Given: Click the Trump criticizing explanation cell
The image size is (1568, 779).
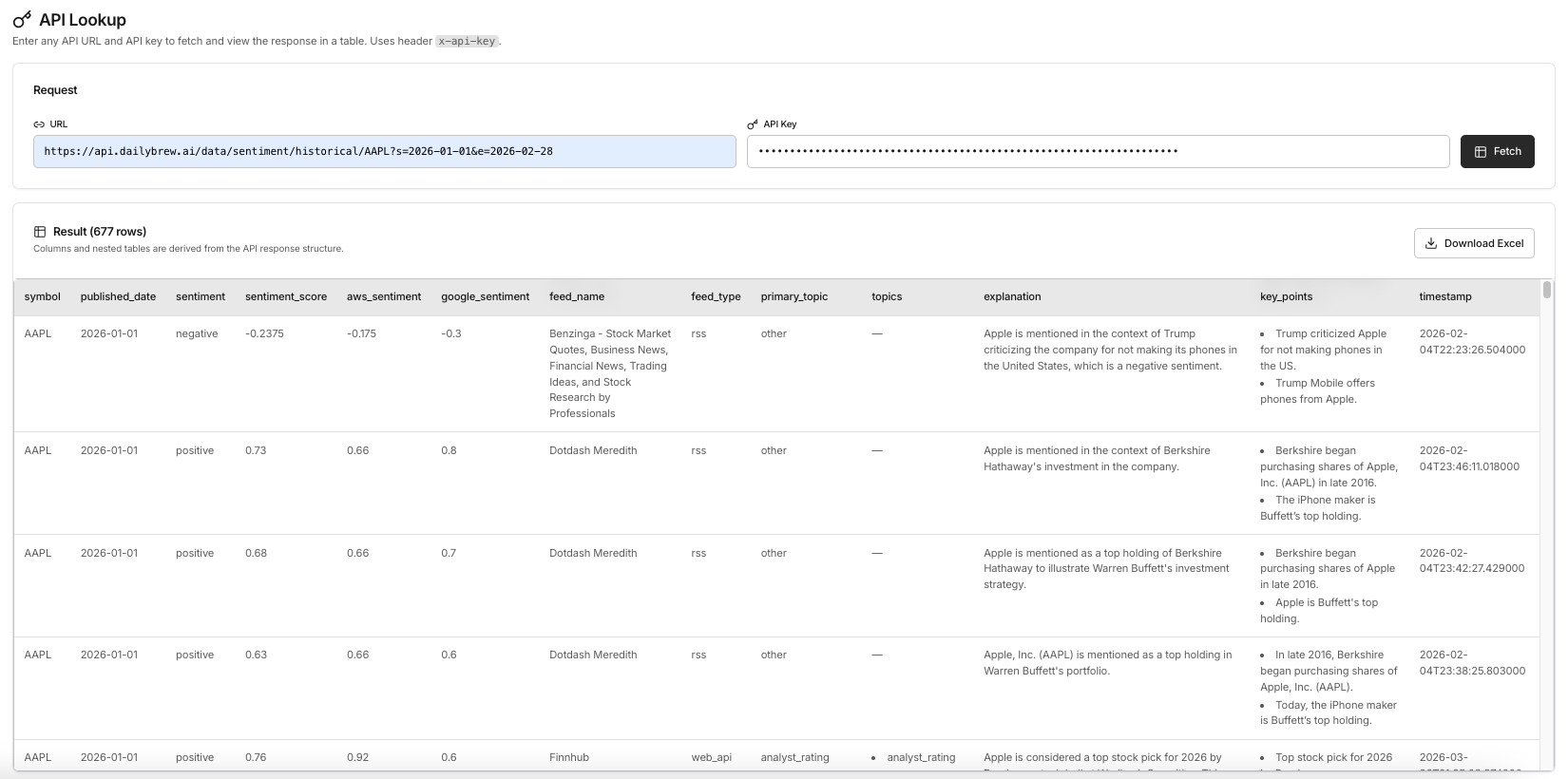Looking at the screenshot, I should tap(1110, 350).
